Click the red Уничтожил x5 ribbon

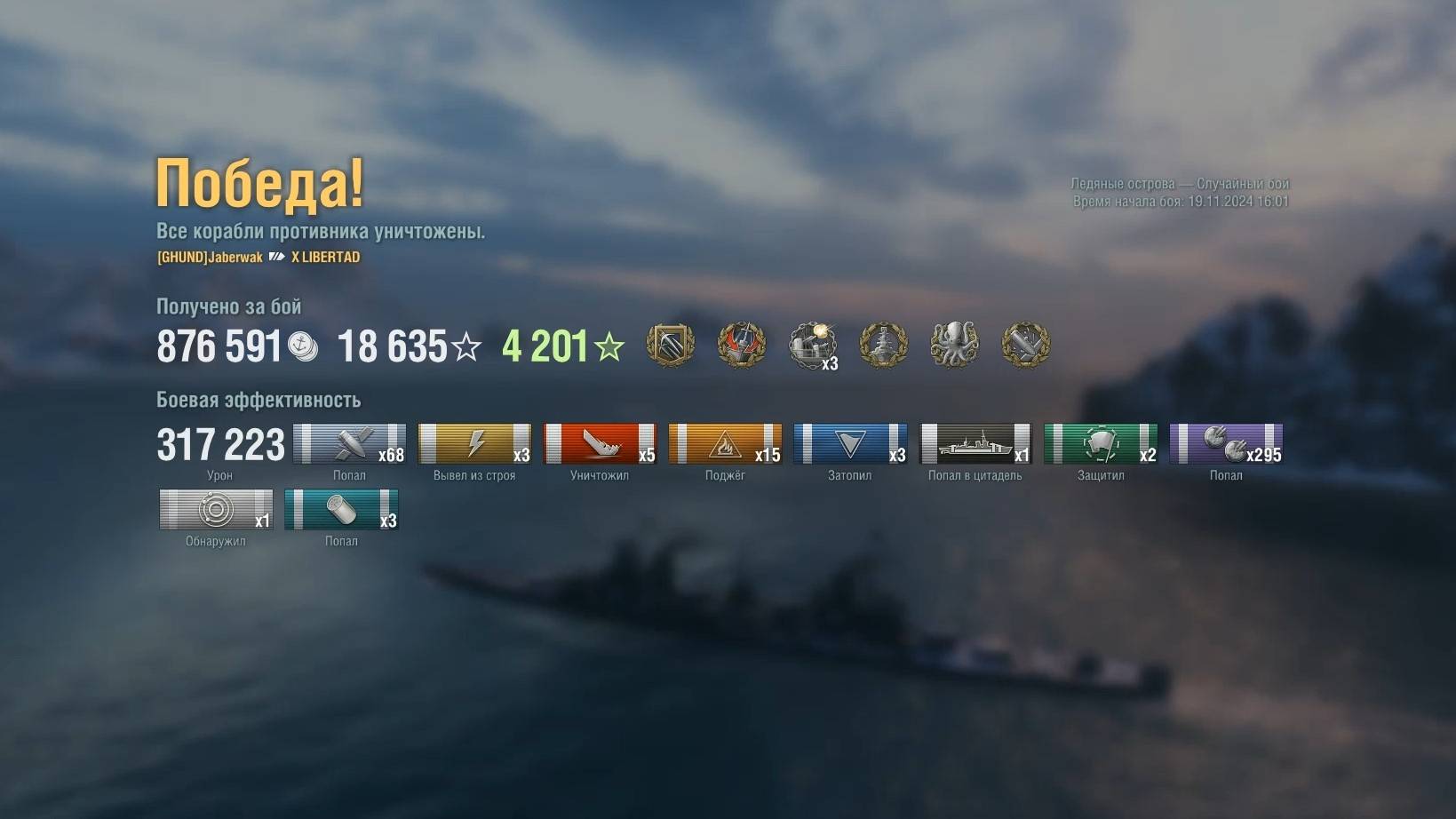pos(600,443)
